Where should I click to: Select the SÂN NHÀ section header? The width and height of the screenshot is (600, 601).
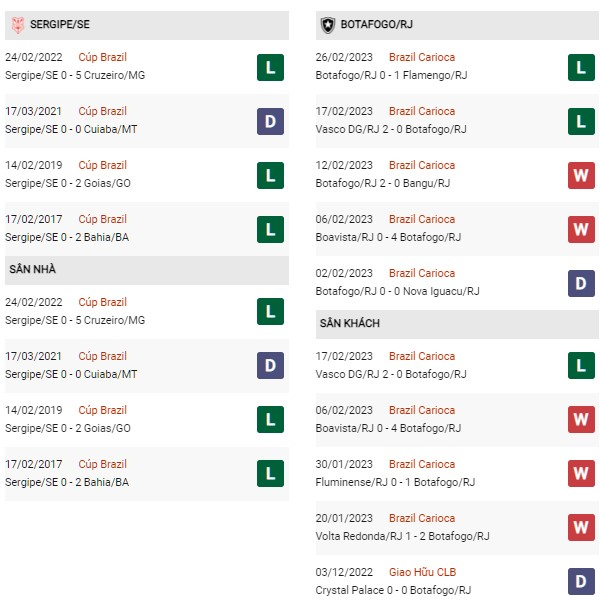point(147,270)
